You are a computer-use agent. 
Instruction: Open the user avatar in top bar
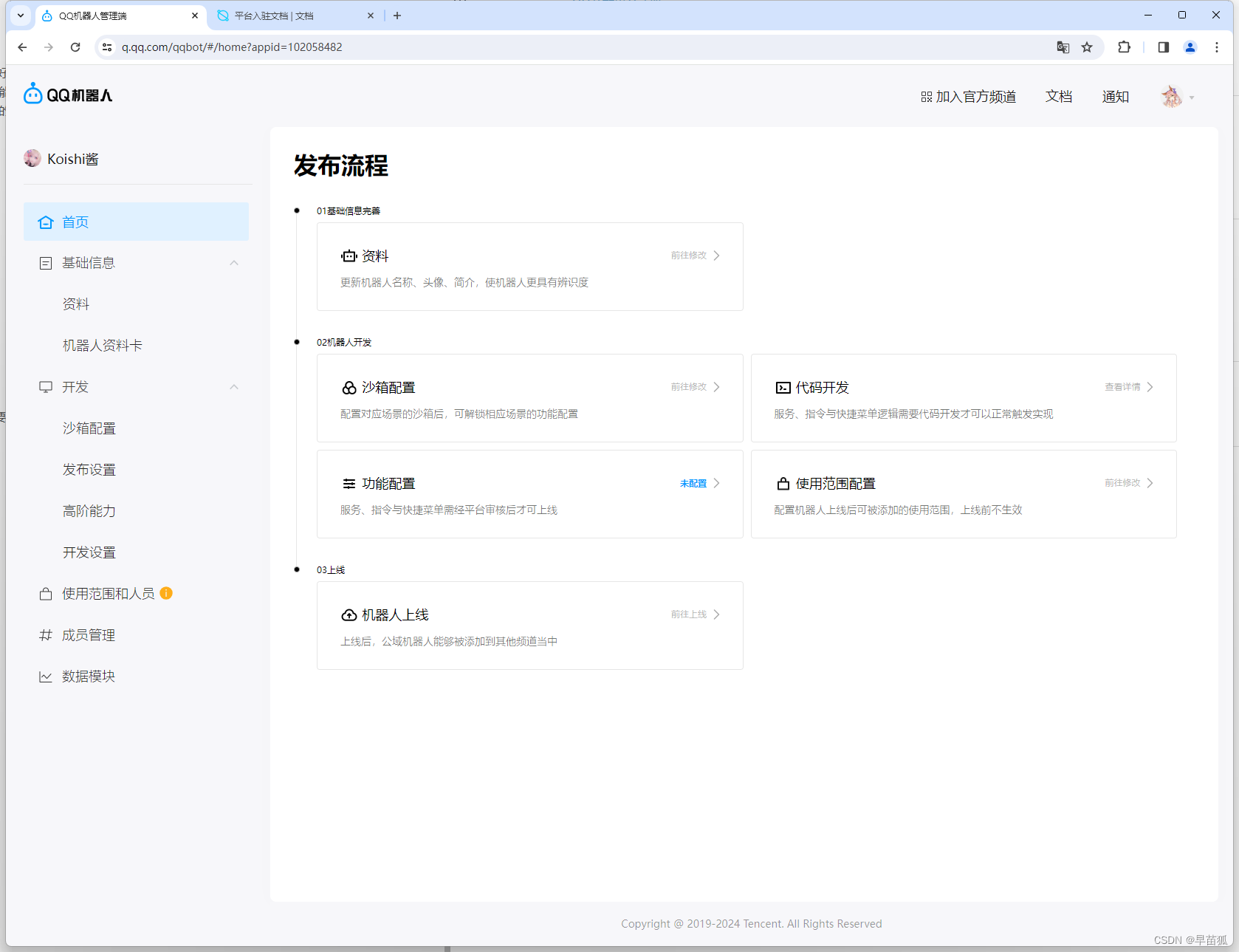point(1172,96)
